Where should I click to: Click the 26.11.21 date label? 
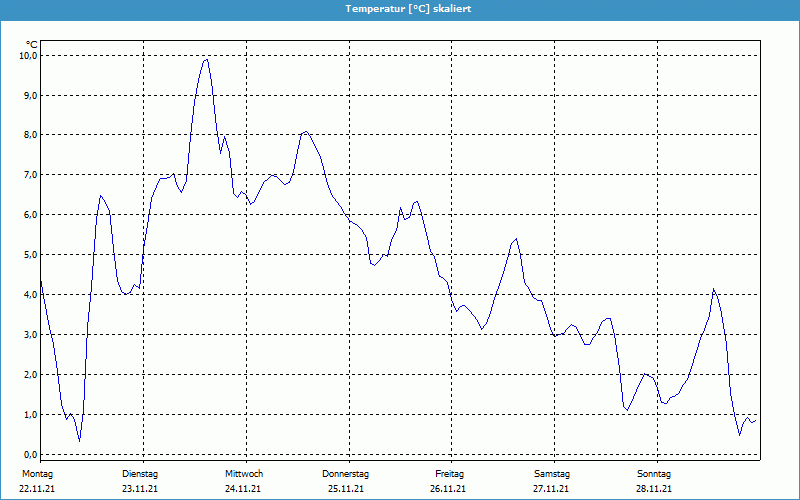tap(449, 489)
